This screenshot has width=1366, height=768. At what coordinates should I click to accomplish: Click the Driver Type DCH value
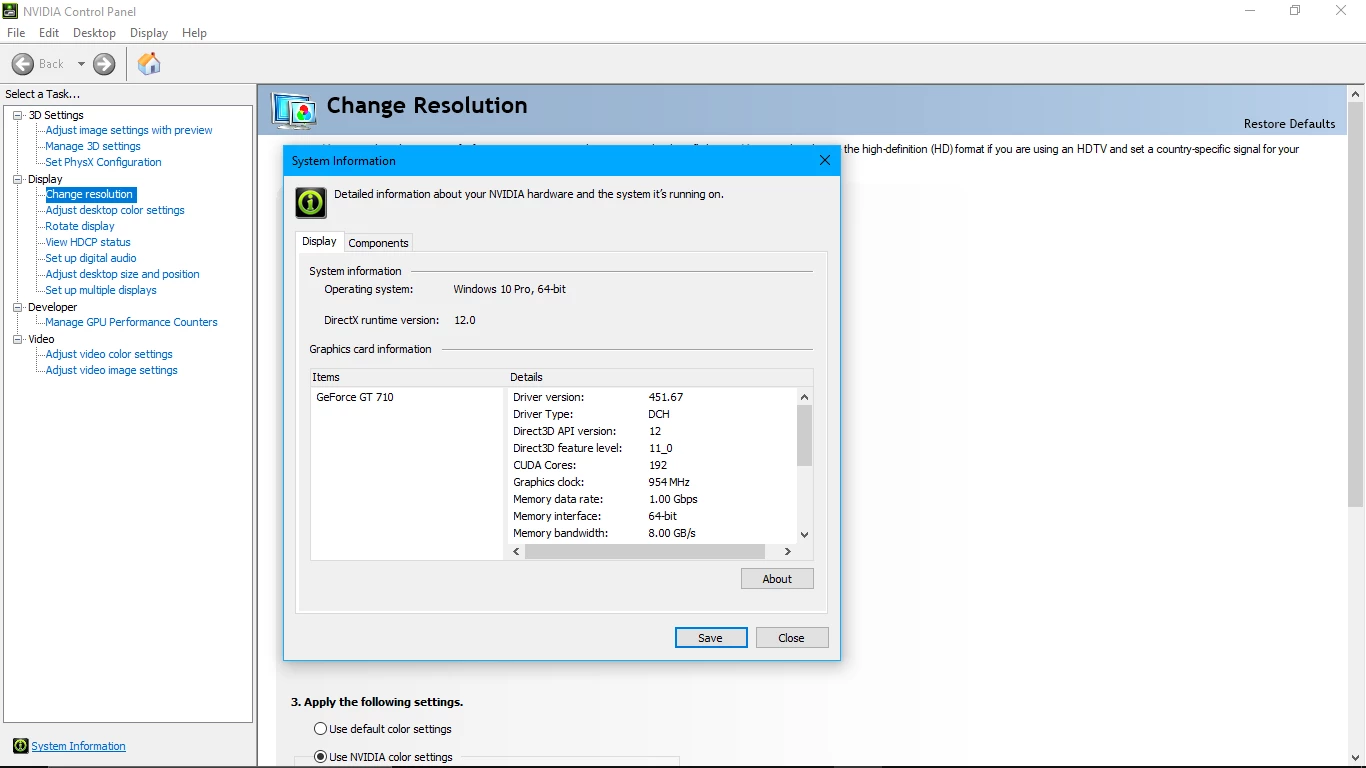click(659, 414)
